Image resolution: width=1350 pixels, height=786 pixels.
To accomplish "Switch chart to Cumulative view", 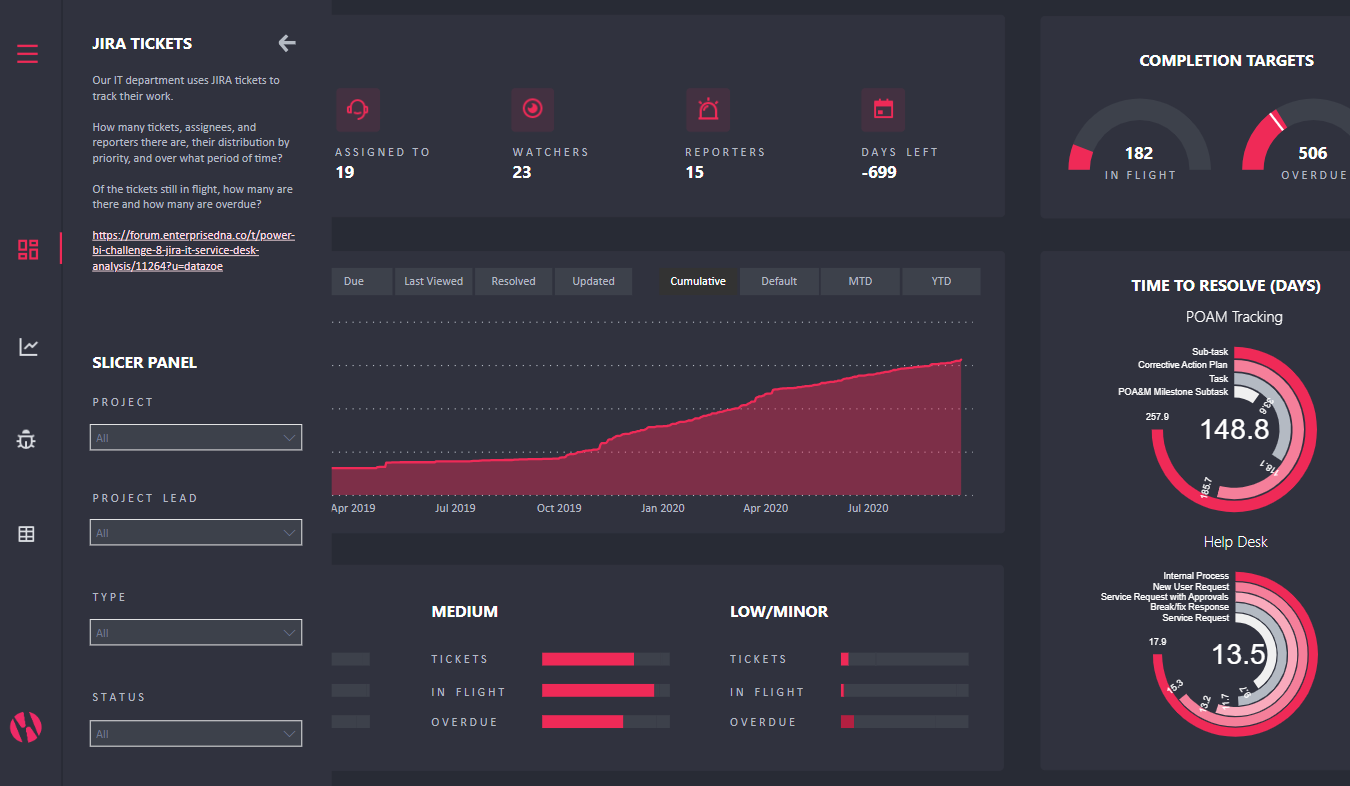I will coord(698,282).
